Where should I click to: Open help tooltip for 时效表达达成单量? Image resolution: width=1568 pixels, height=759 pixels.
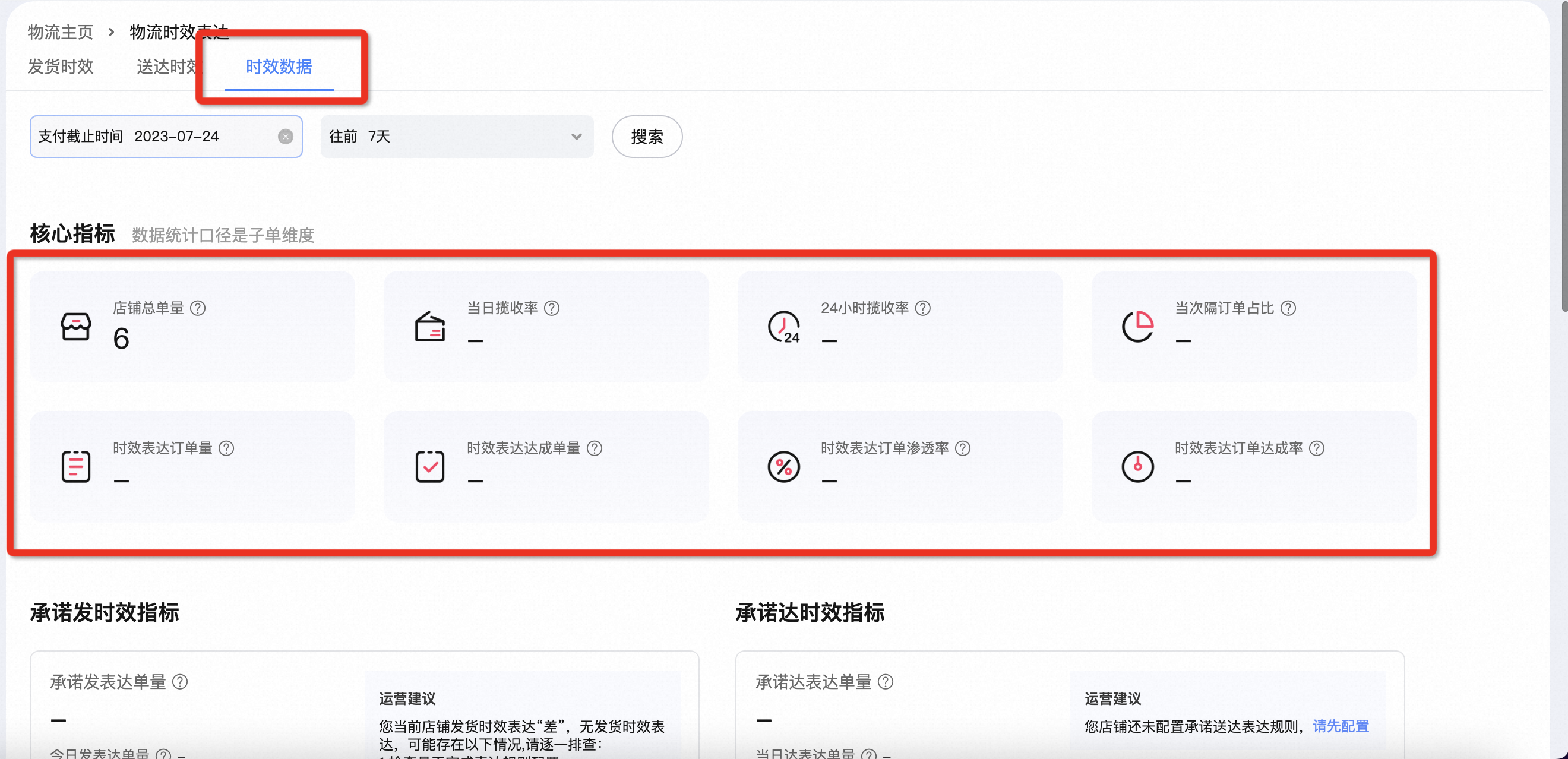click(595, 448)
